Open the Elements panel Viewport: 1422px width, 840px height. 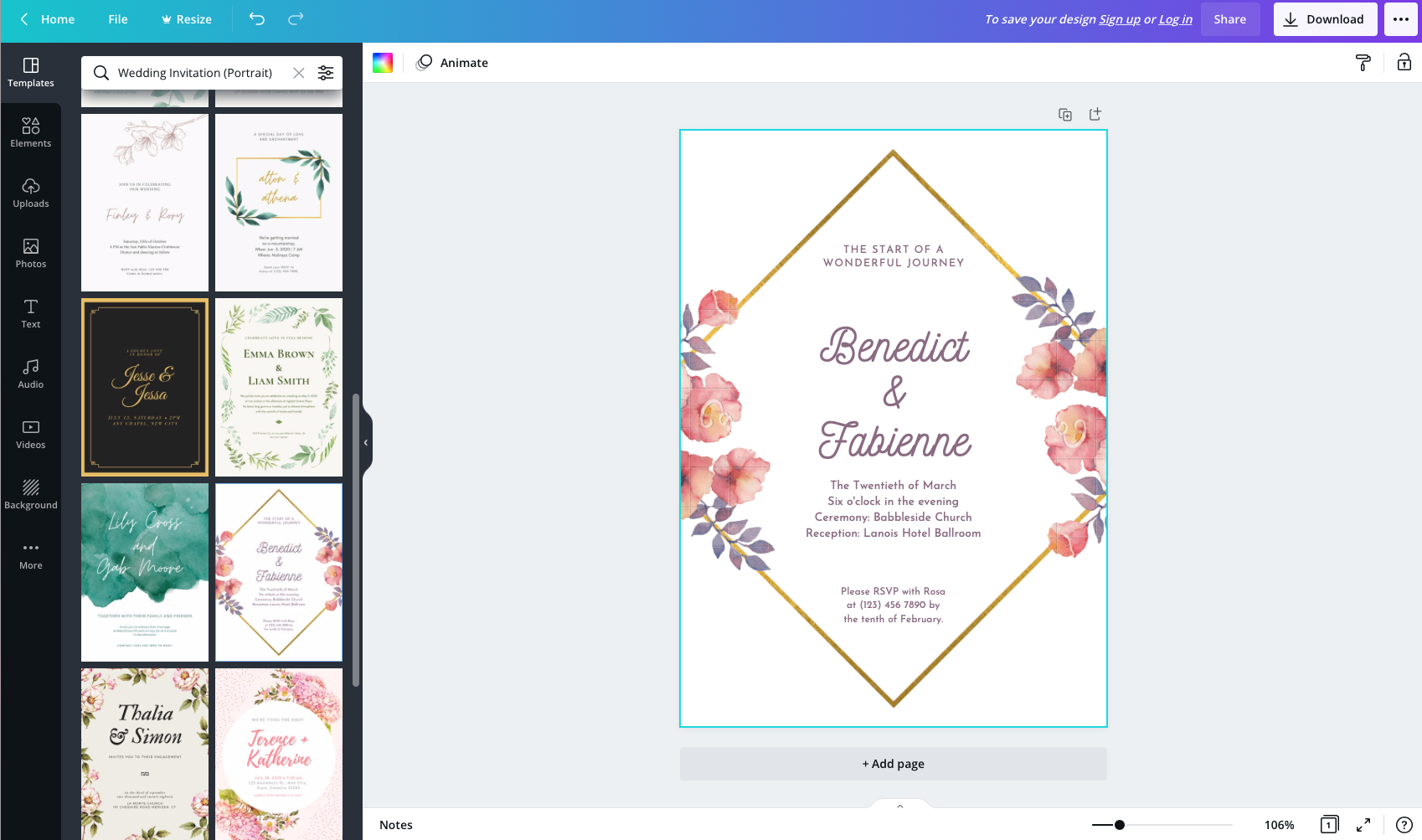click(31, 132)
